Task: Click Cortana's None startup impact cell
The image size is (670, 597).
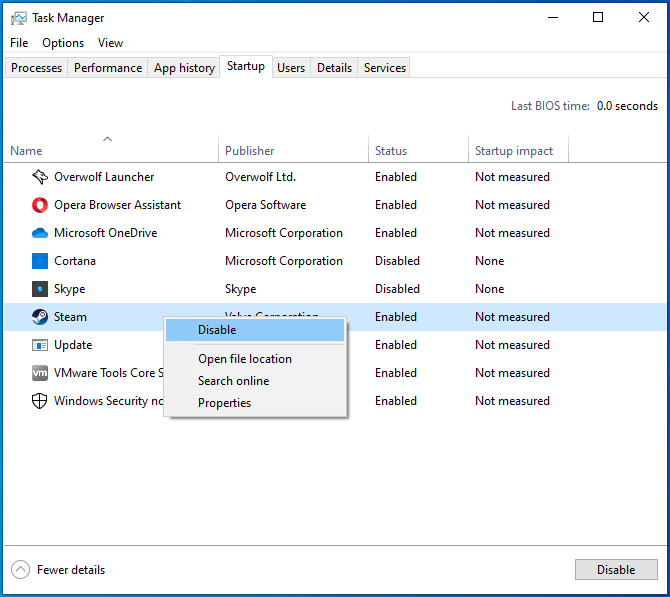Action: [490, 261]
